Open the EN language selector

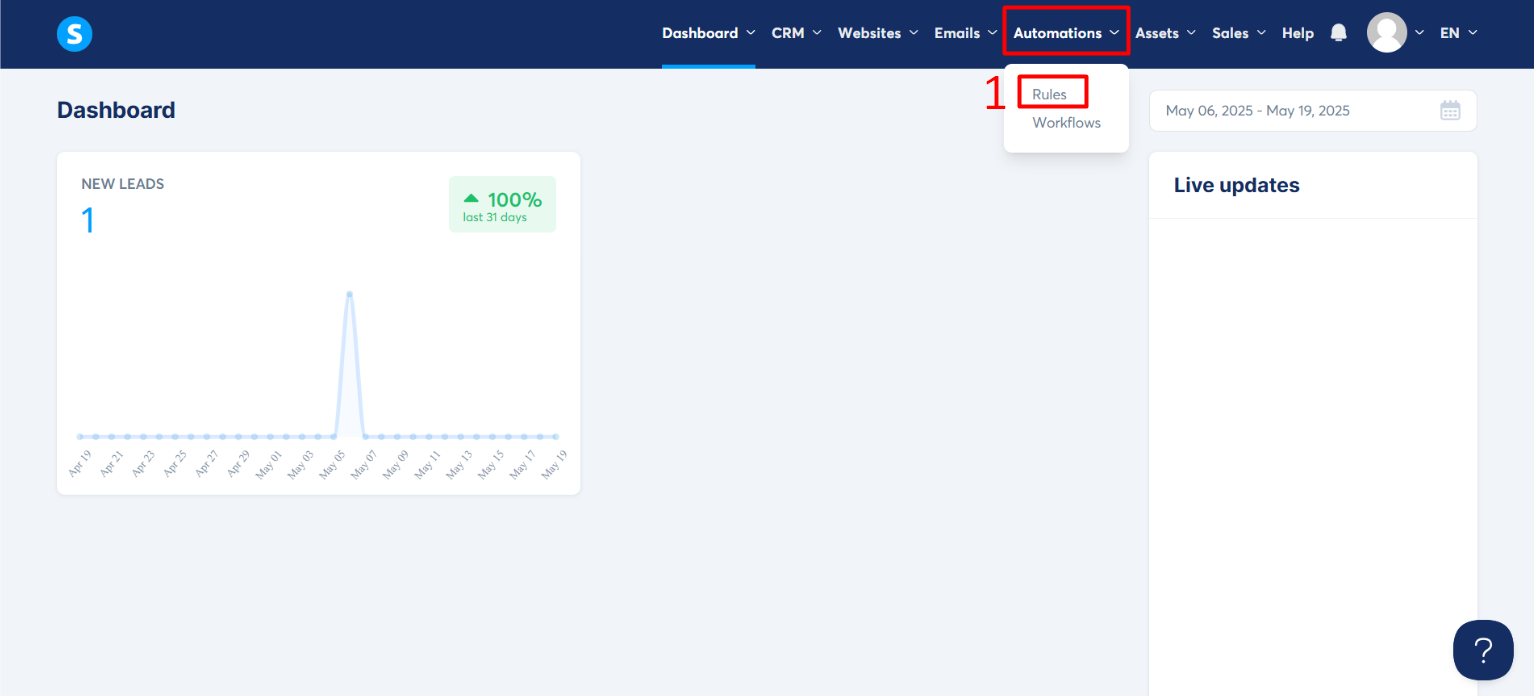1458,33
